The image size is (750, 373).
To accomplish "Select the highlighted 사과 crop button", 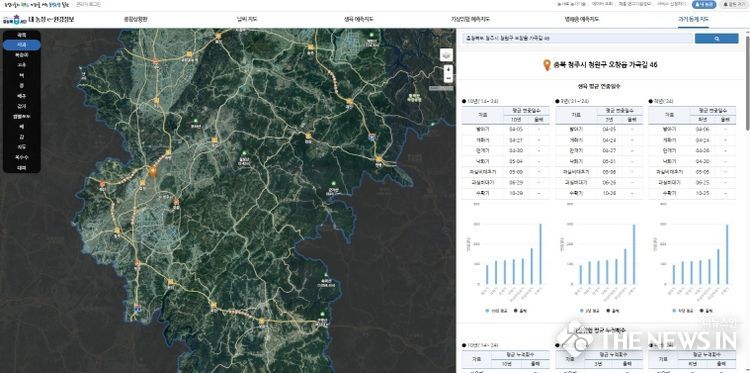I will click(x=22, y=44).
